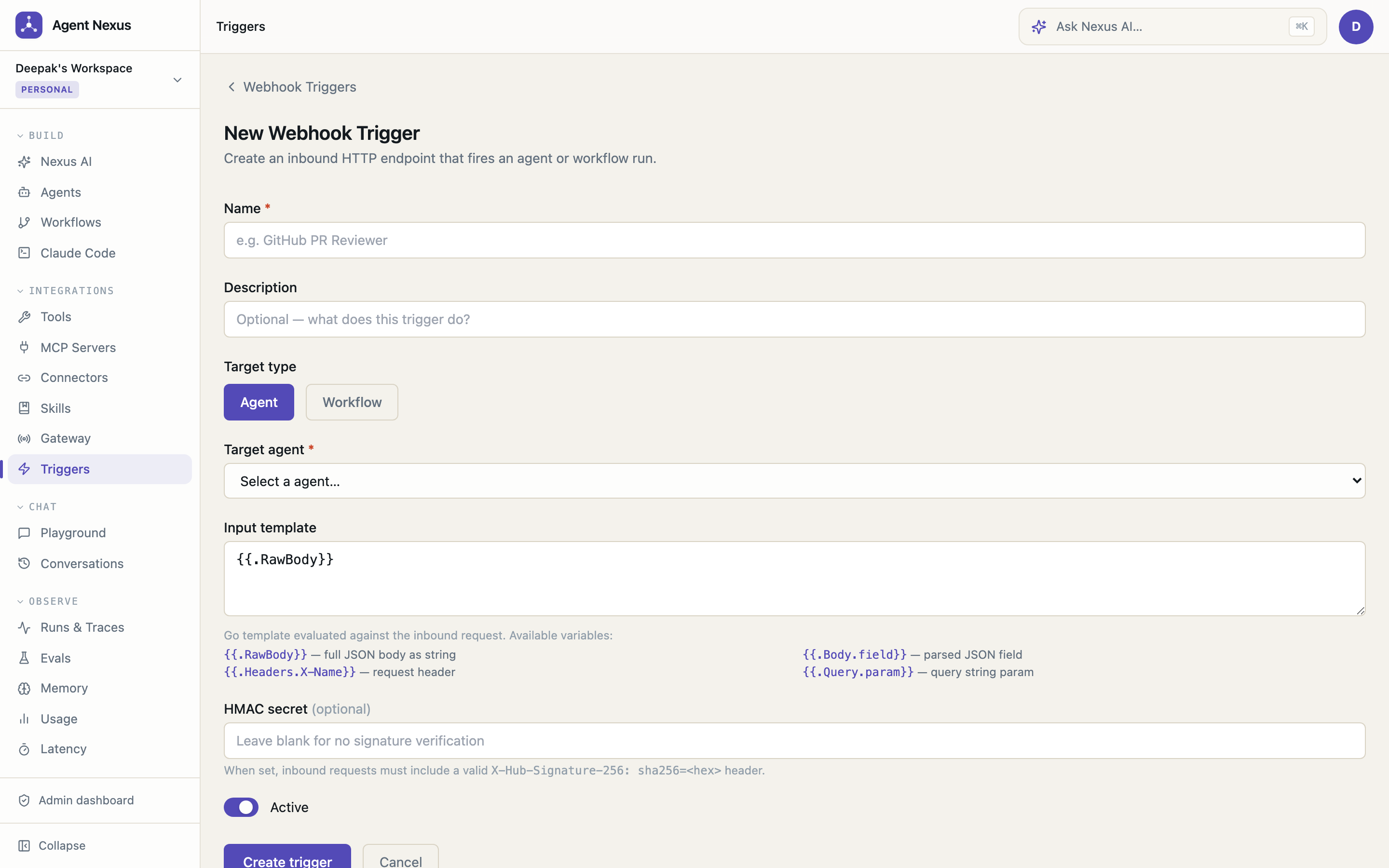The image size is (1389, 868).
Task: Click the back chevron beside Webhook Triggers
Action: click(231, 87)
